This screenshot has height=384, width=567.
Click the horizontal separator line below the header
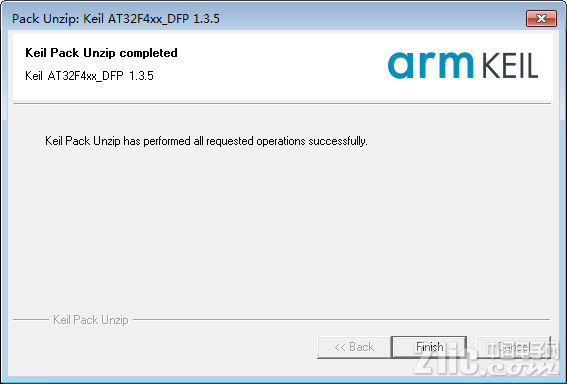tap(283, 104)
